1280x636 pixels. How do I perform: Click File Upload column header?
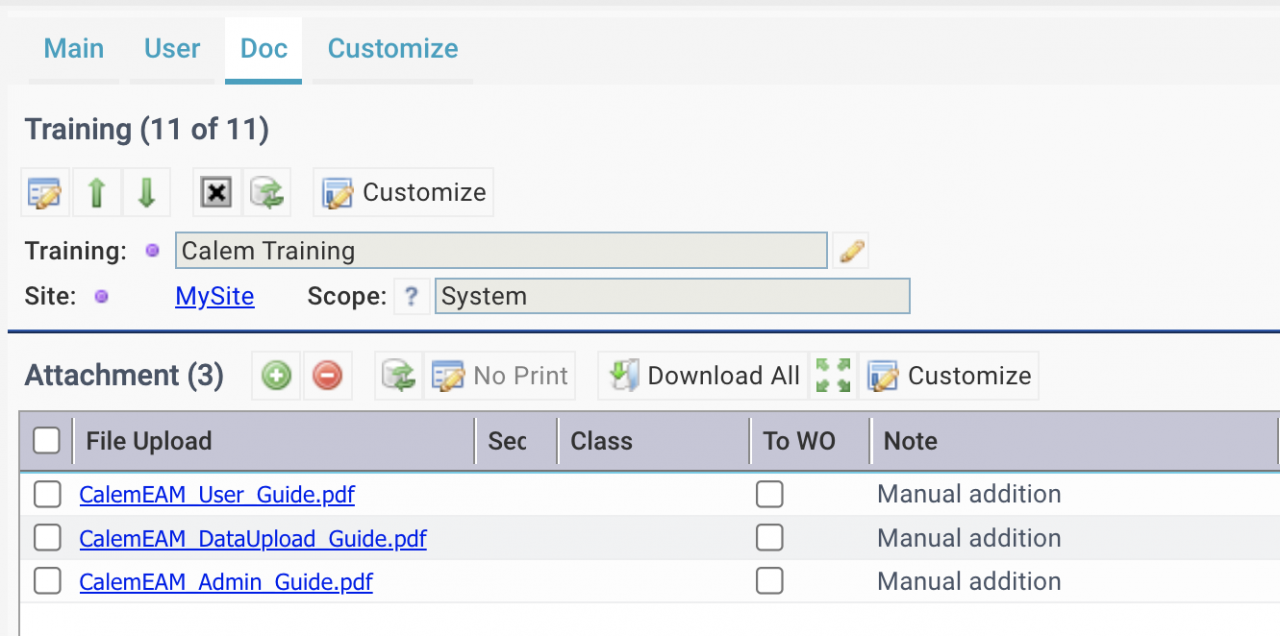[274, 441]
